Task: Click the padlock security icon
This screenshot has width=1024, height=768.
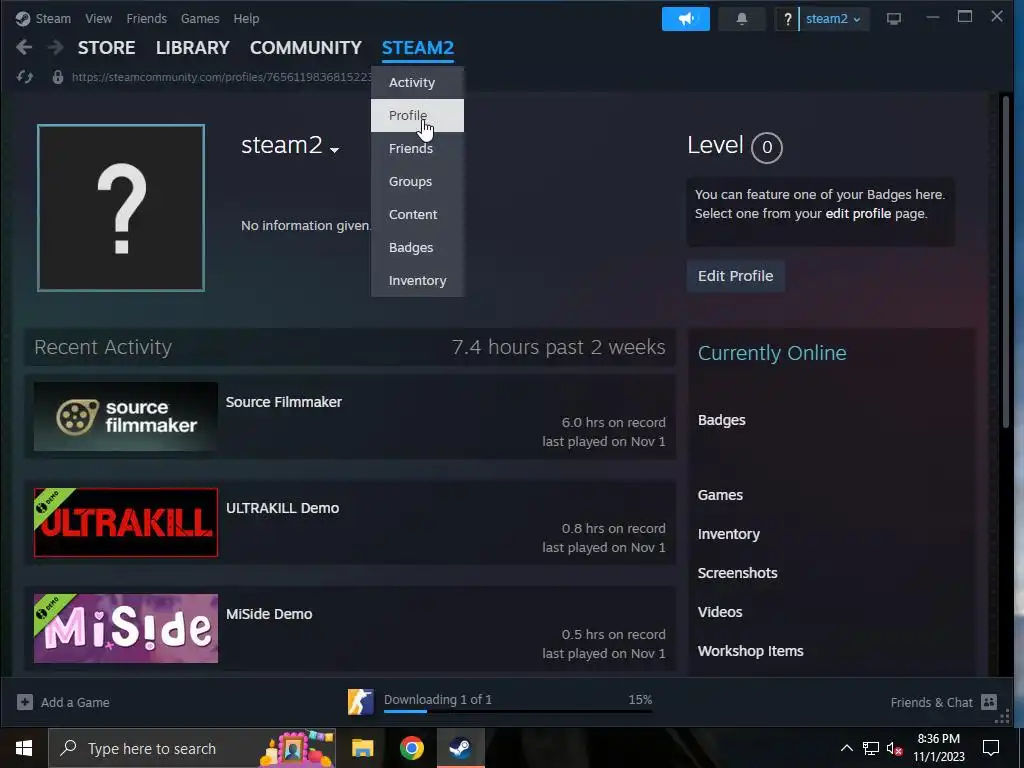Action: click(57, 77)
